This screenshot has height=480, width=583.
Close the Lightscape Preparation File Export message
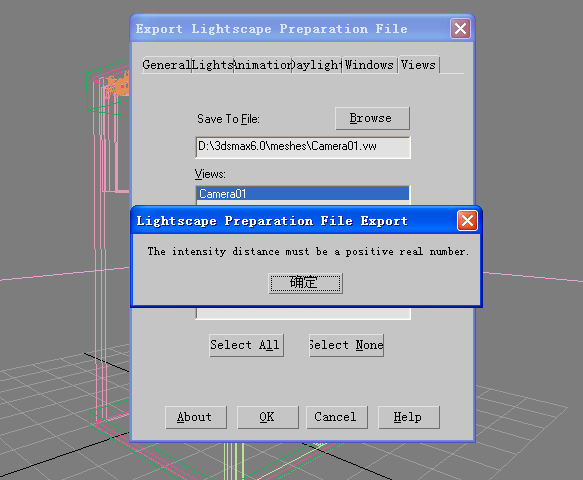467,221
